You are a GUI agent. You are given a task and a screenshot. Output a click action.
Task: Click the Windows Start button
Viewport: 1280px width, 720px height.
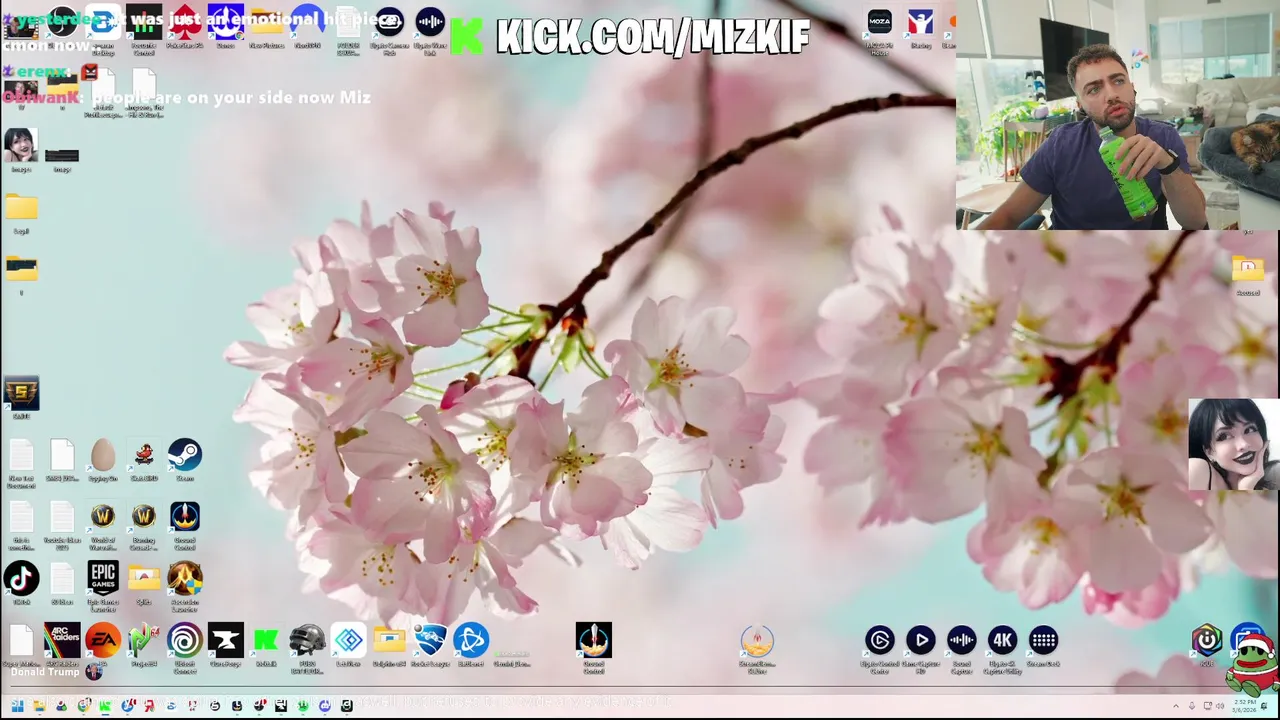17,705
